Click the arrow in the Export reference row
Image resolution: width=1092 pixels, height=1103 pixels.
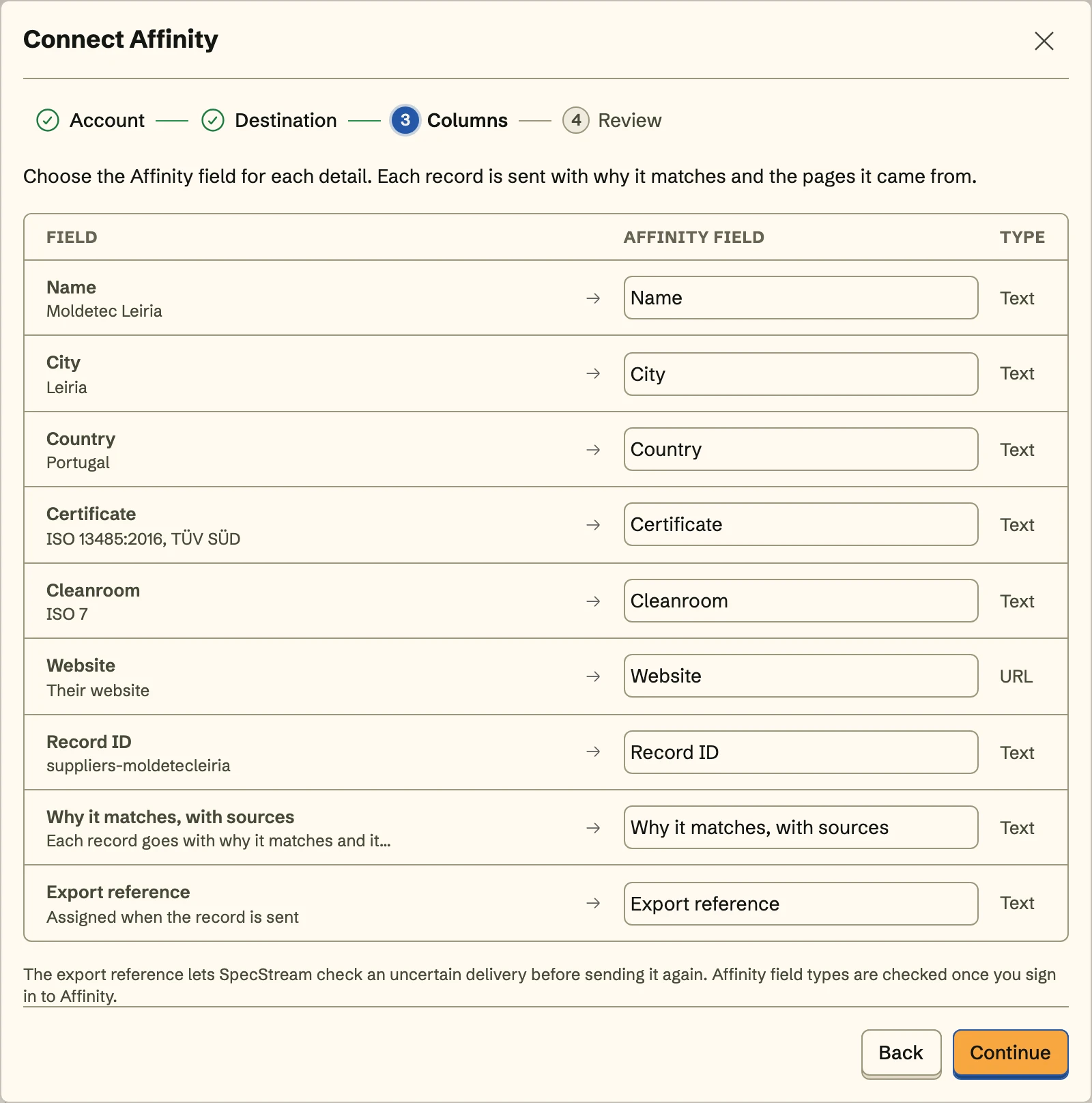click(x=593, y=903)
